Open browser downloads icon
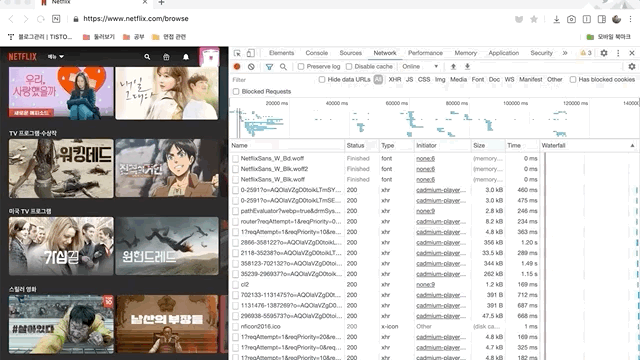The width and height of the screenshot is (640, 360). 556,19
